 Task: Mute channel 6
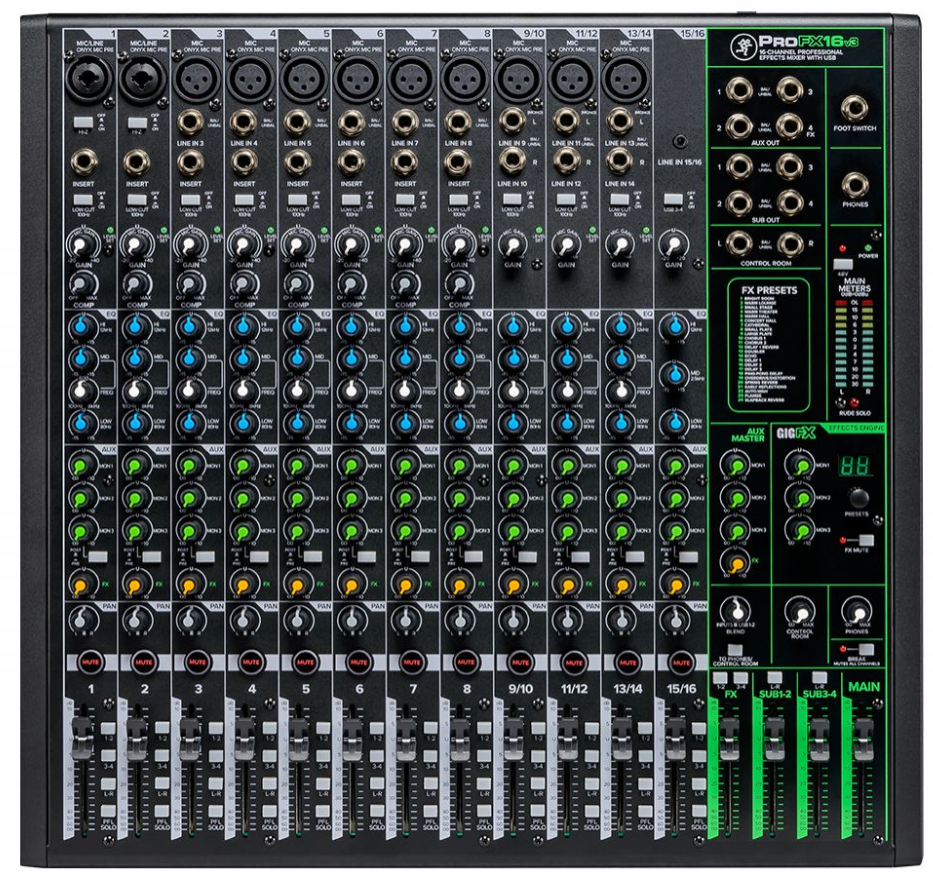click(358, 662)
